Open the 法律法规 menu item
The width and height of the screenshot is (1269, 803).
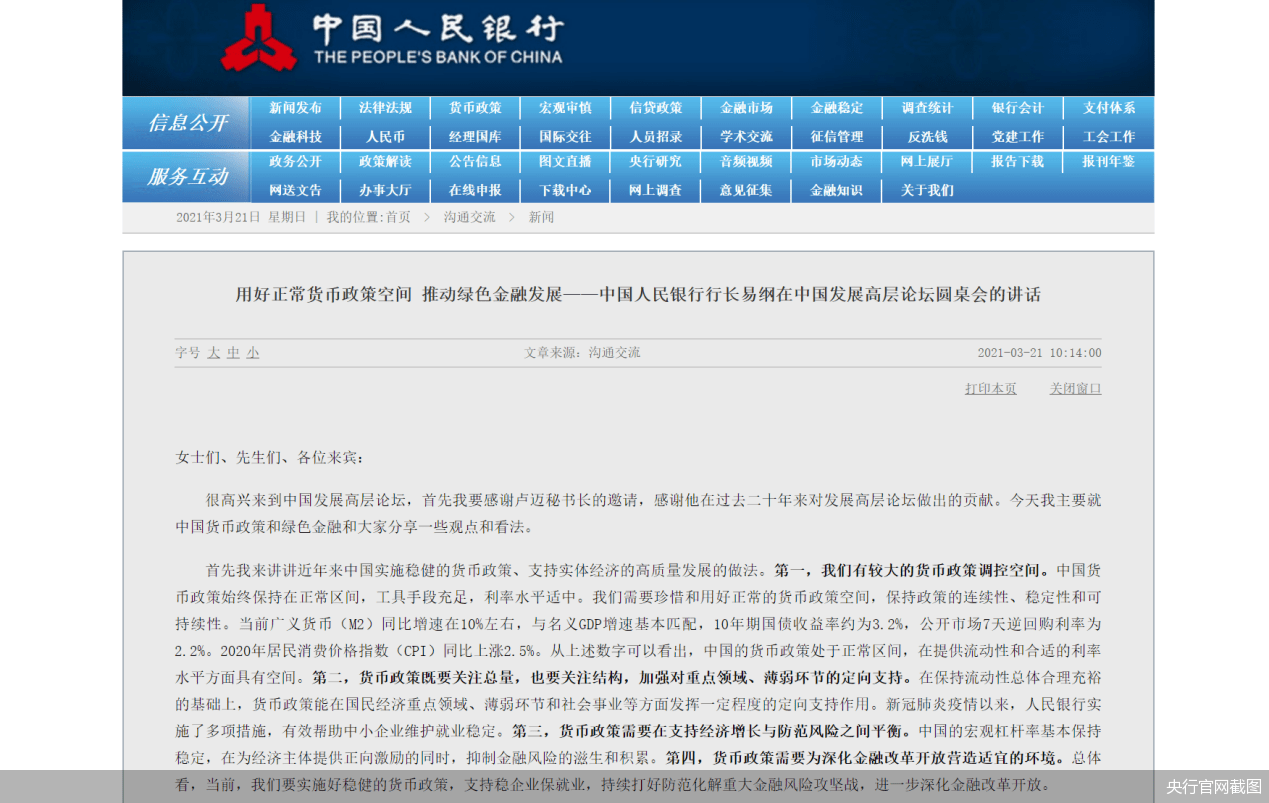point(385,108)
